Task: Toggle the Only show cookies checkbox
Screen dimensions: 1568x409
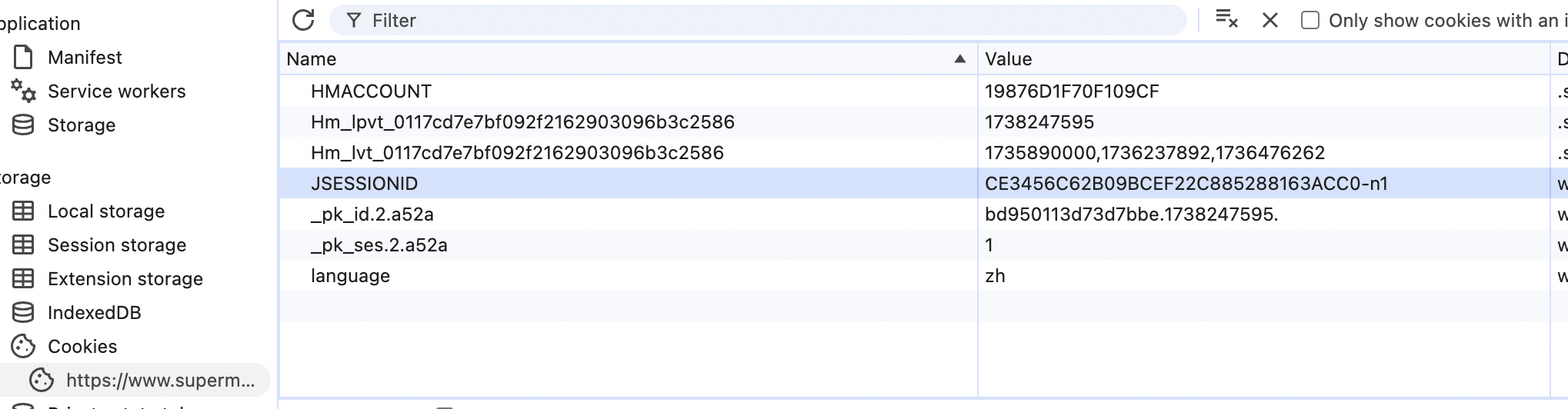Action: [1309, 21]
